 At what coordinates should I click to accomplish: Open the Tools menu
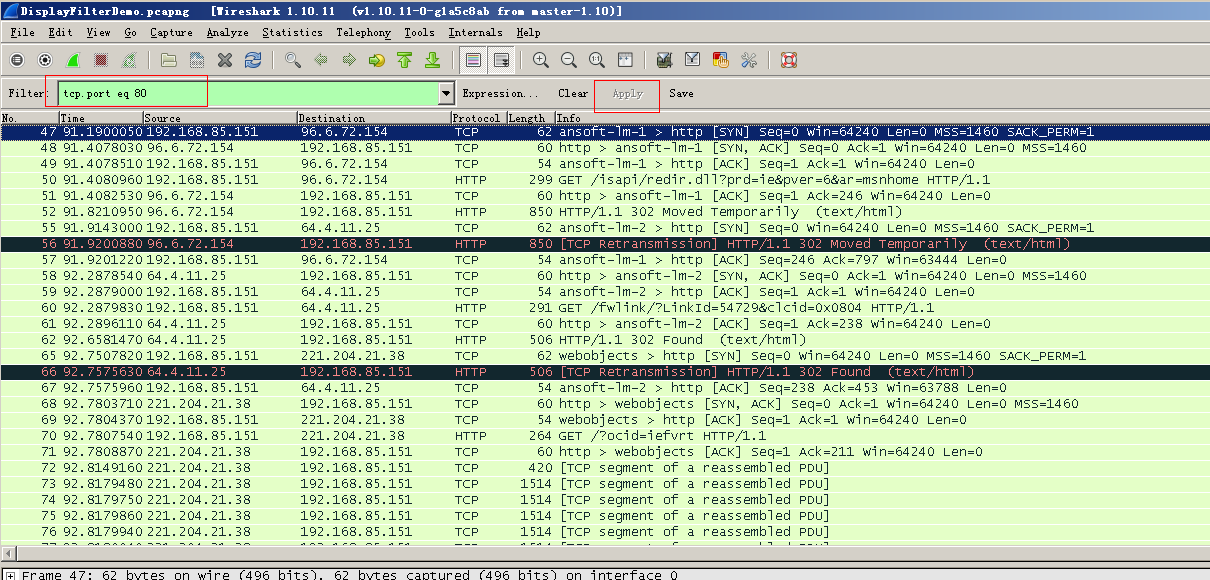419,32
